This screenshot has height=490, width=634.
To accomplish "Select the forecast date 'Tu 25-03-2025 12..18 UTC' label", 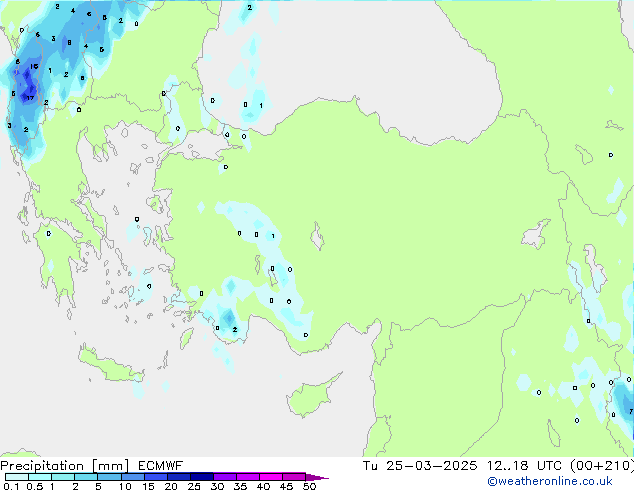I will coord(462,466).
